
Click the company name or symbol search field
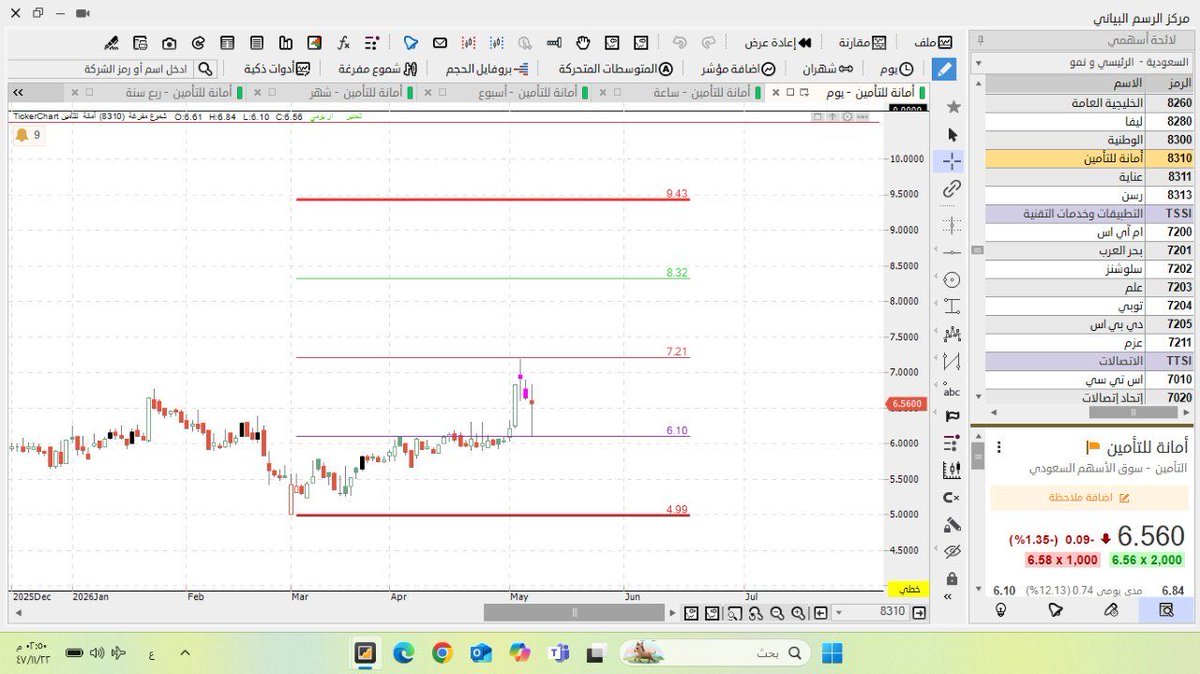pyautogui.click(x=102, y=69)
